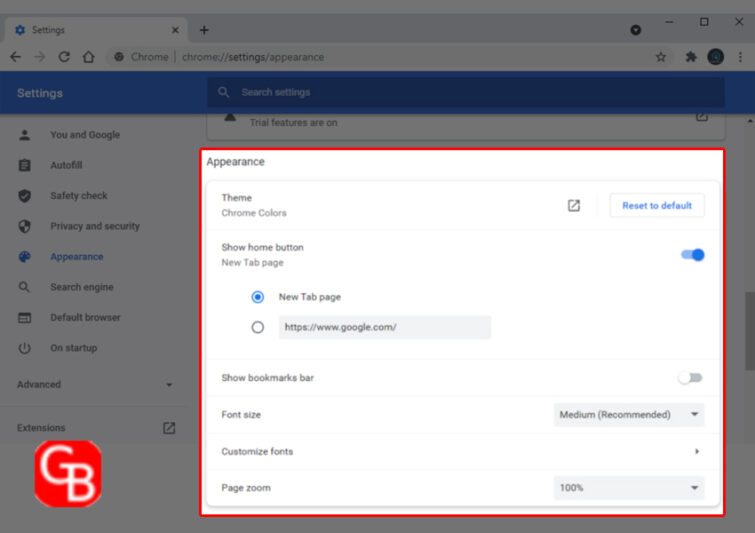The width and height of the screenshot is (755, 533).
Task: Open On startup settings
Action: [74, 348]
